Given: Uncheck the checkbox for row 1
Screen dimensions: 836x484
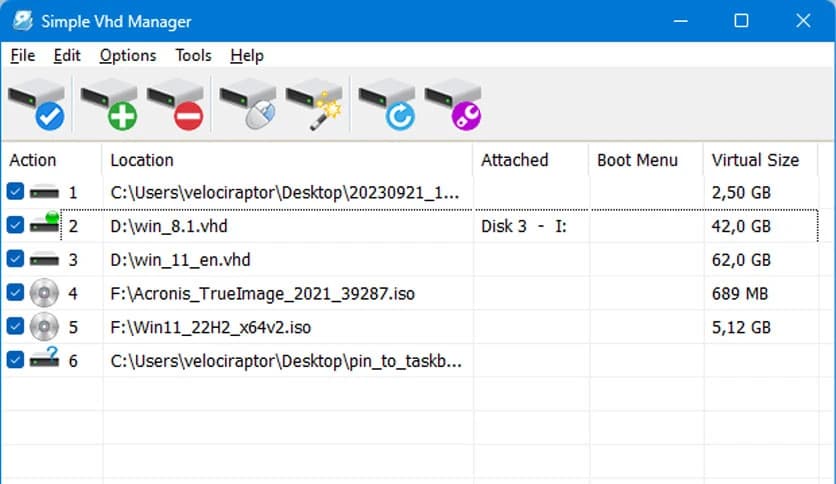Looking at the screenshot, I should click(x=15, y=191).
